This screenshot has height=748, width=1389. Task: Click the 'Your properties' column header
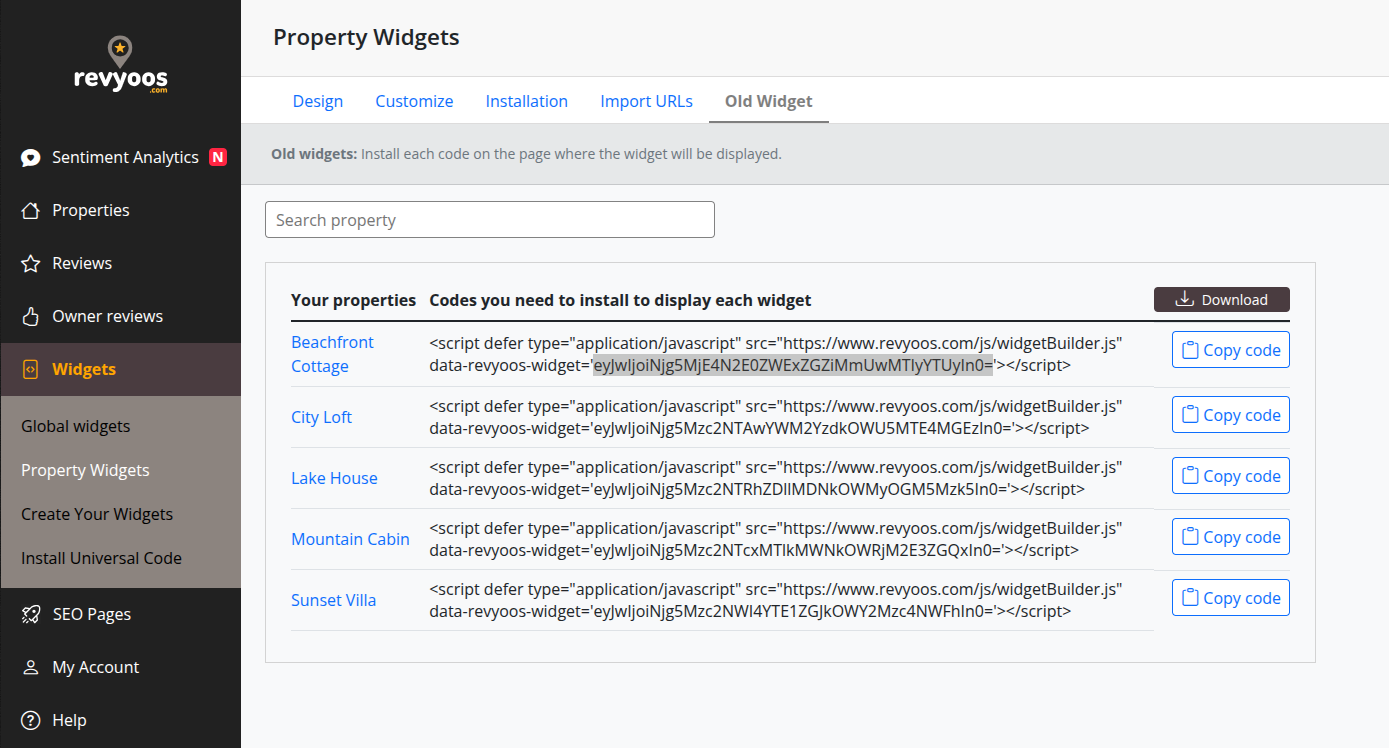pyautogui.click(x=353, y=300)
